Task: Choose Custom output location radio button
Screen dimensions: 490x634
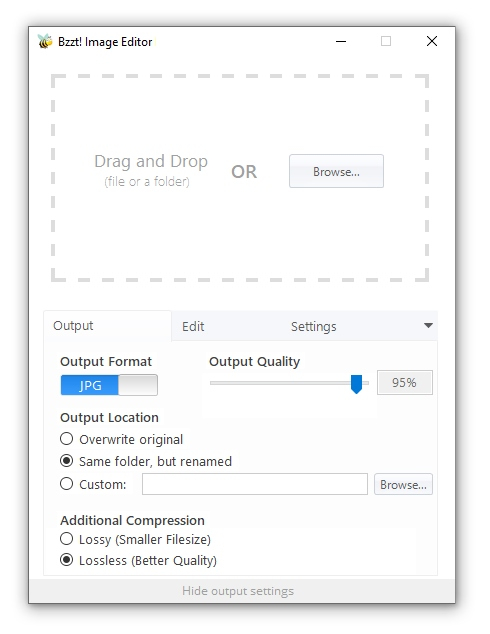Action: [x=66, y=484]
